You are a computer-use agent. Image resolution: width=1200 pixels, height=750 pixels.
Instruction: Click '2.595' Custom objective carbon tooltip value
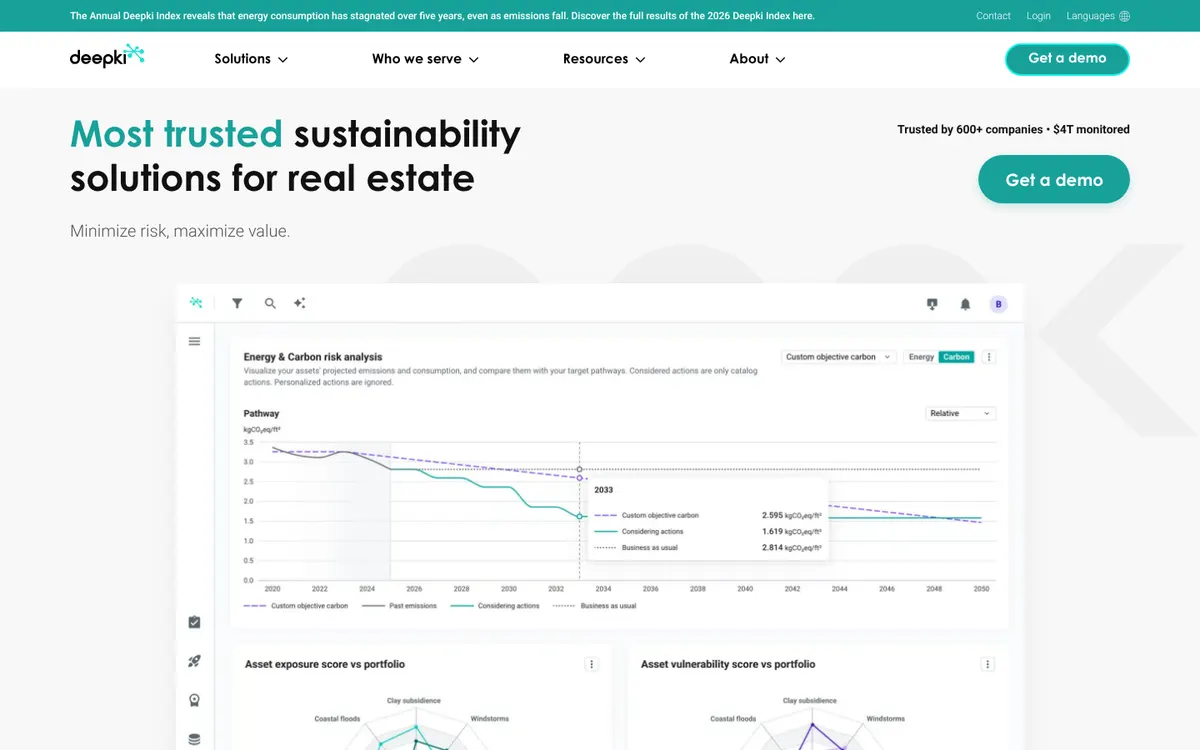pos(774,515)
